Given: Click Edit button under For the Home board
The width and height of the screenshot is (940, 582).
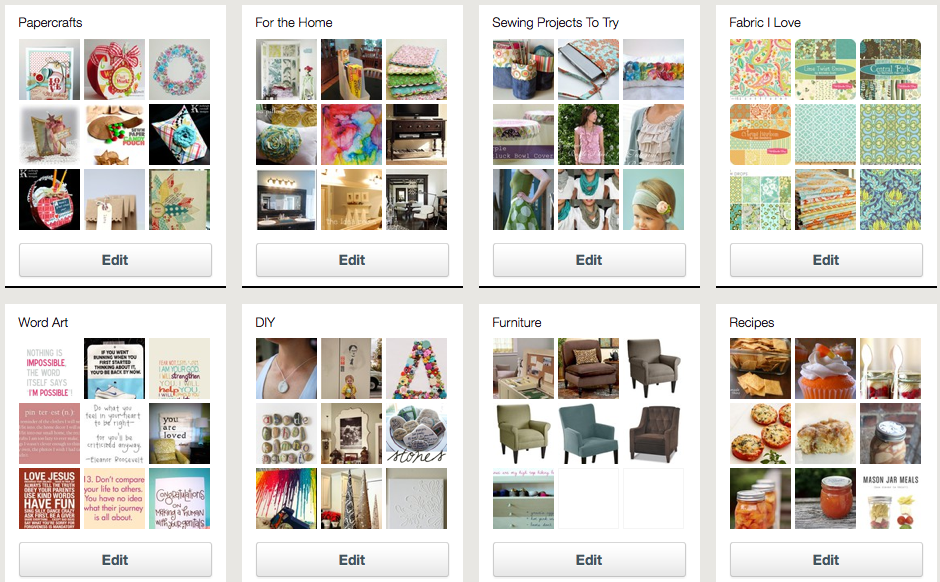Looking at the screenshot, I should click(352, 260).
